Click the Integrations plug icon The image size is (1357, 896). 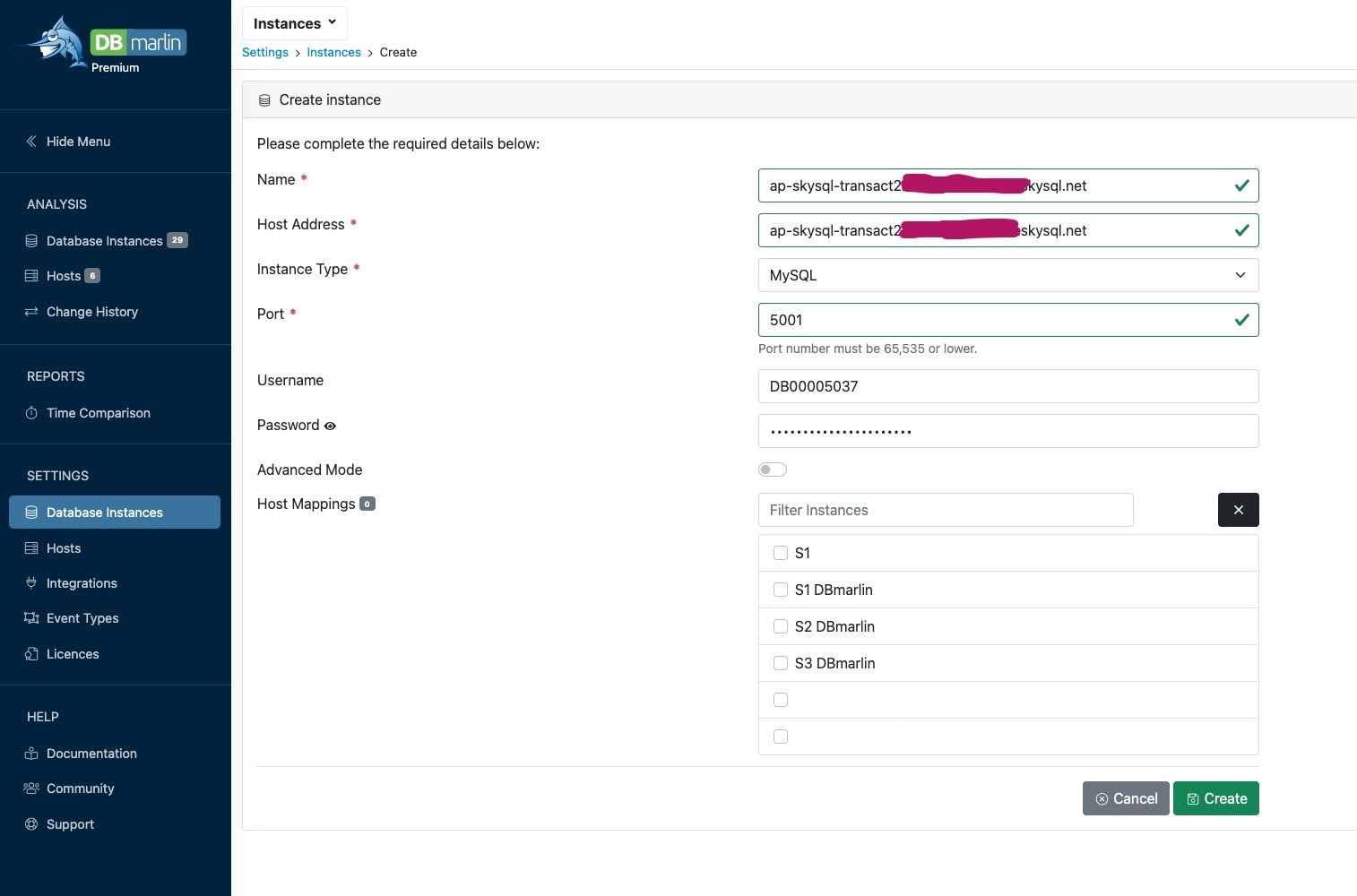(31, 583)
